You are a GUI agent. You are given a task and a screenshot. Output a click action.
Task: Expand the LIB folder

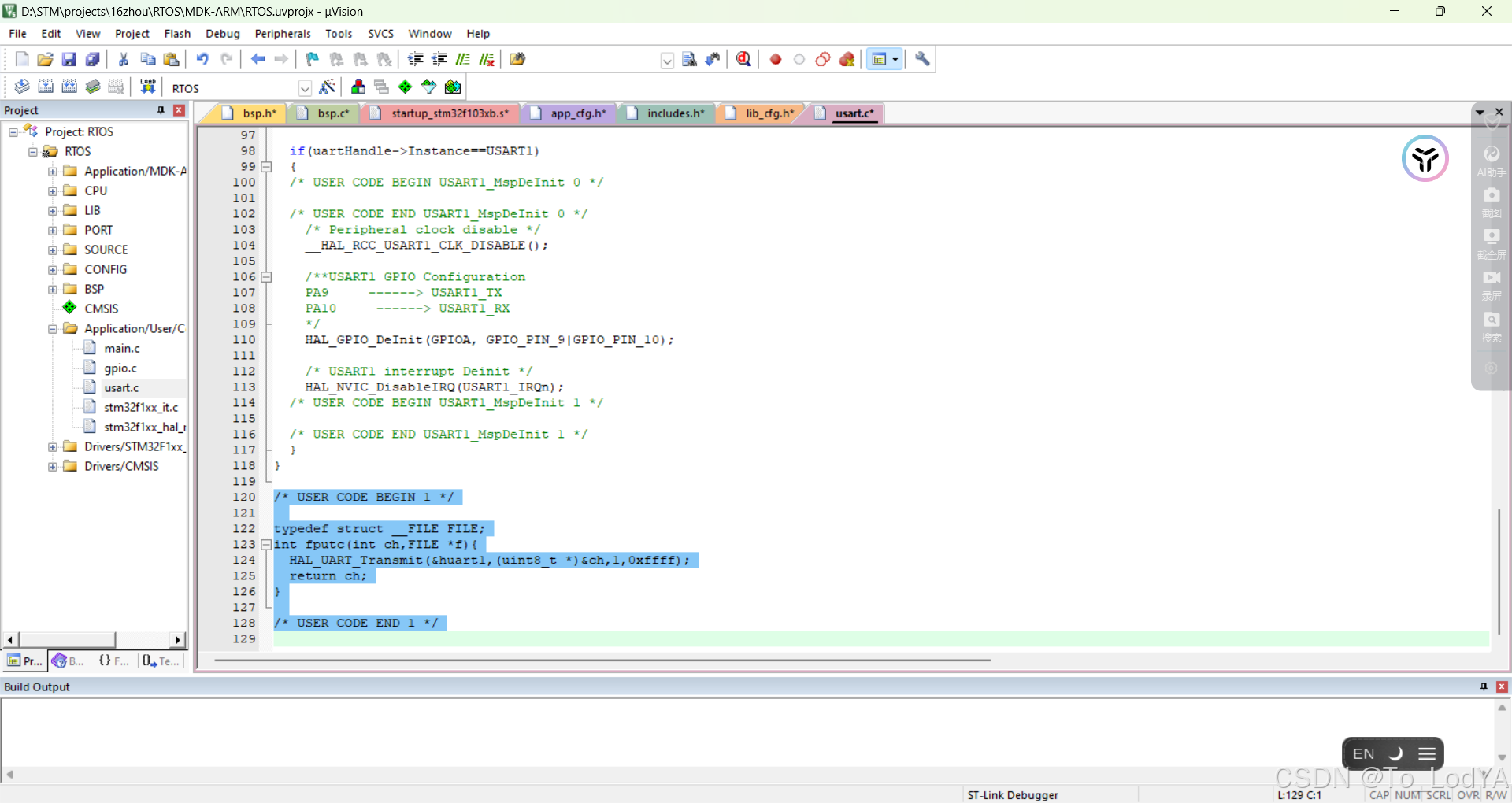(53, 211)
